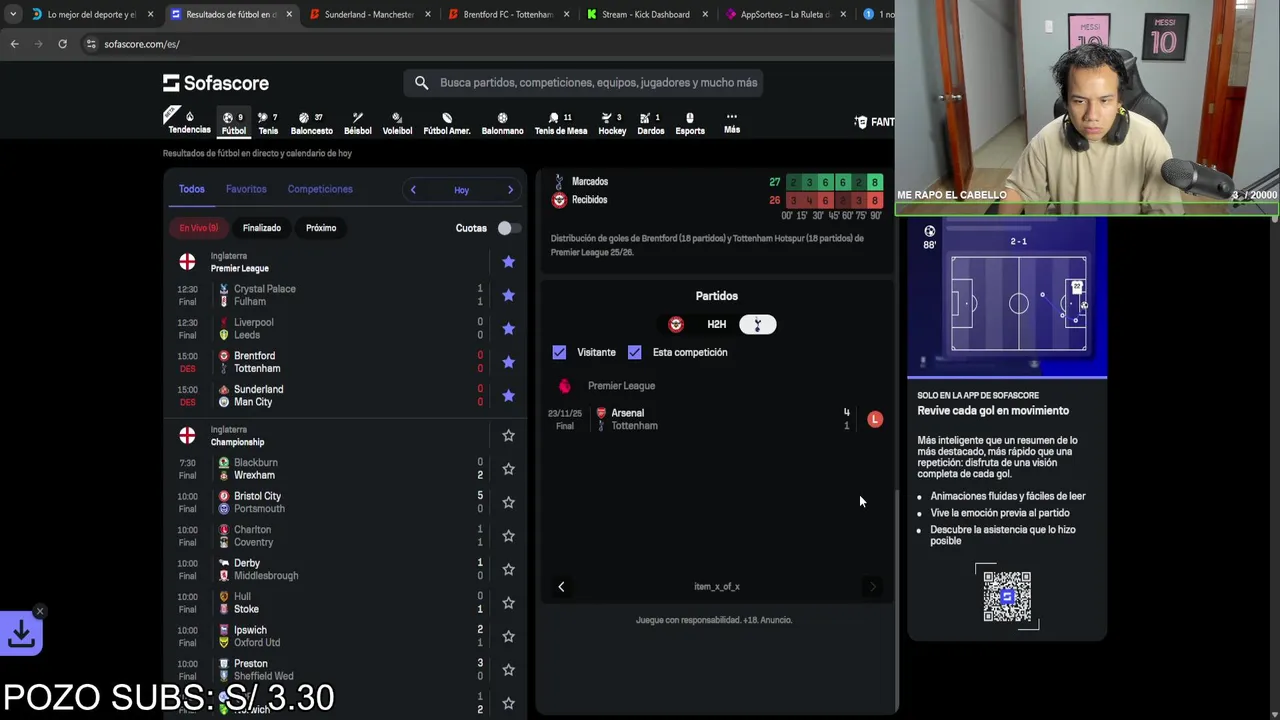This screenshot has width=1280, height=720.
Task: Open the Béisbol sport category
Action: point(357,123)
